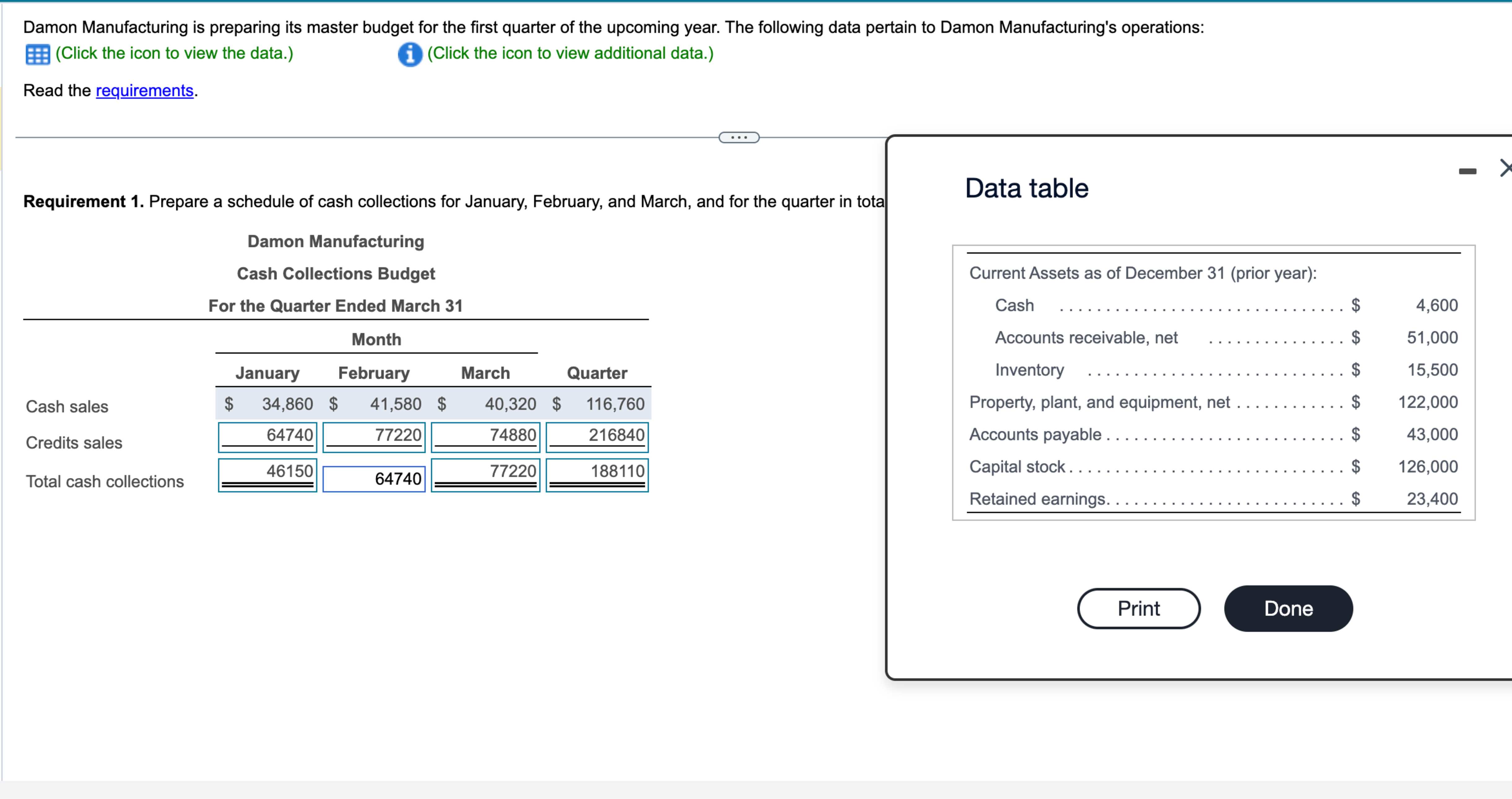Select the January total cash collections field
The width and height of the screenshot is (1512, 799).
(x=268, y=475)
